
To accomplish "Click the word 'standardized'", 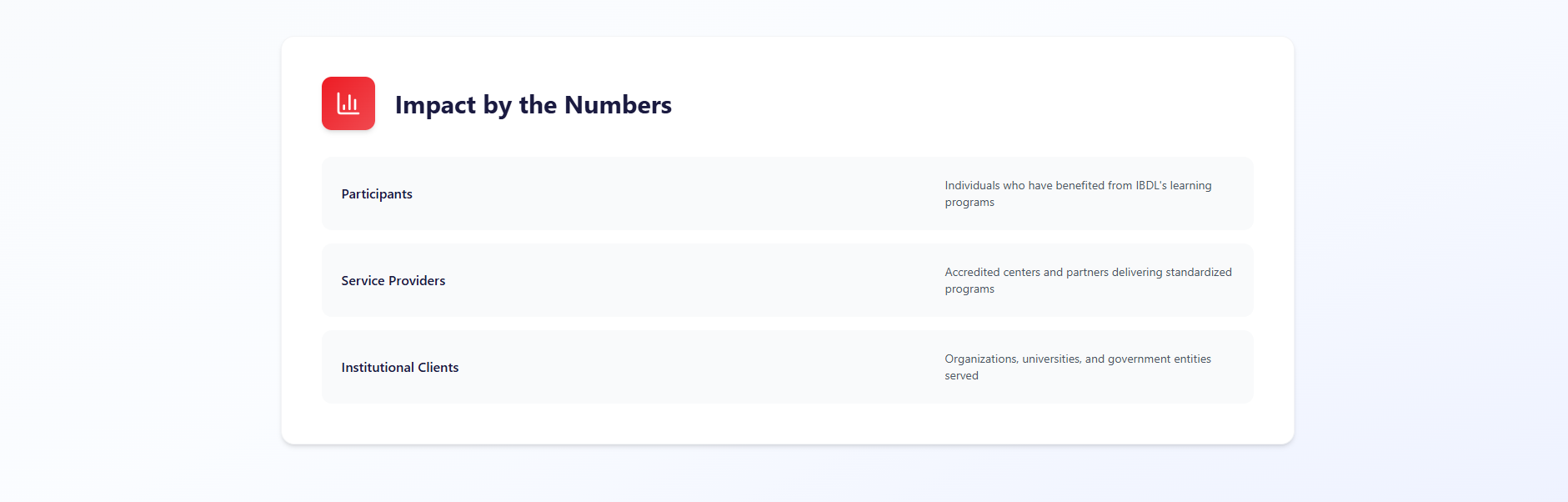I will tap(1198, 273).
